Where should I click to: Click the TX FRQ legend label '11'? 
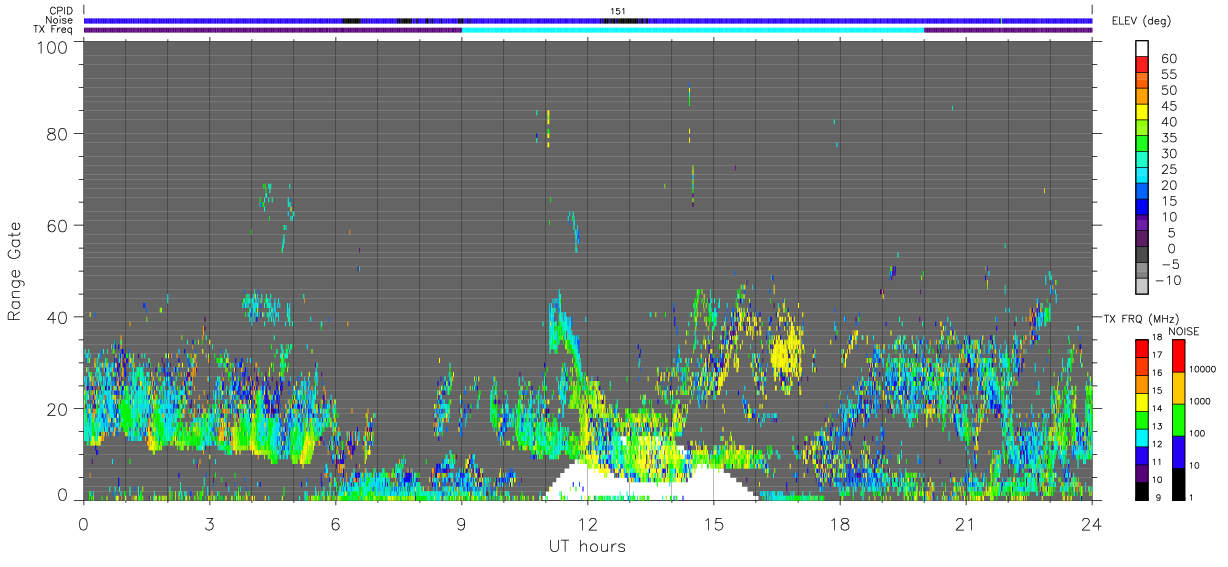pyautogui.click(x=1158, y=462)
